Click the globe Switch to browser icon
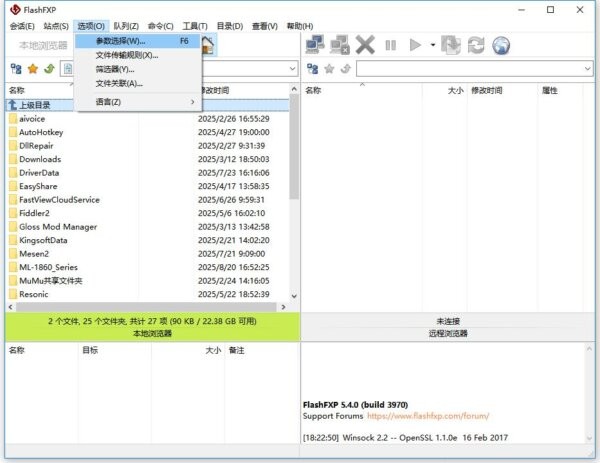 [x=501, y=45]
